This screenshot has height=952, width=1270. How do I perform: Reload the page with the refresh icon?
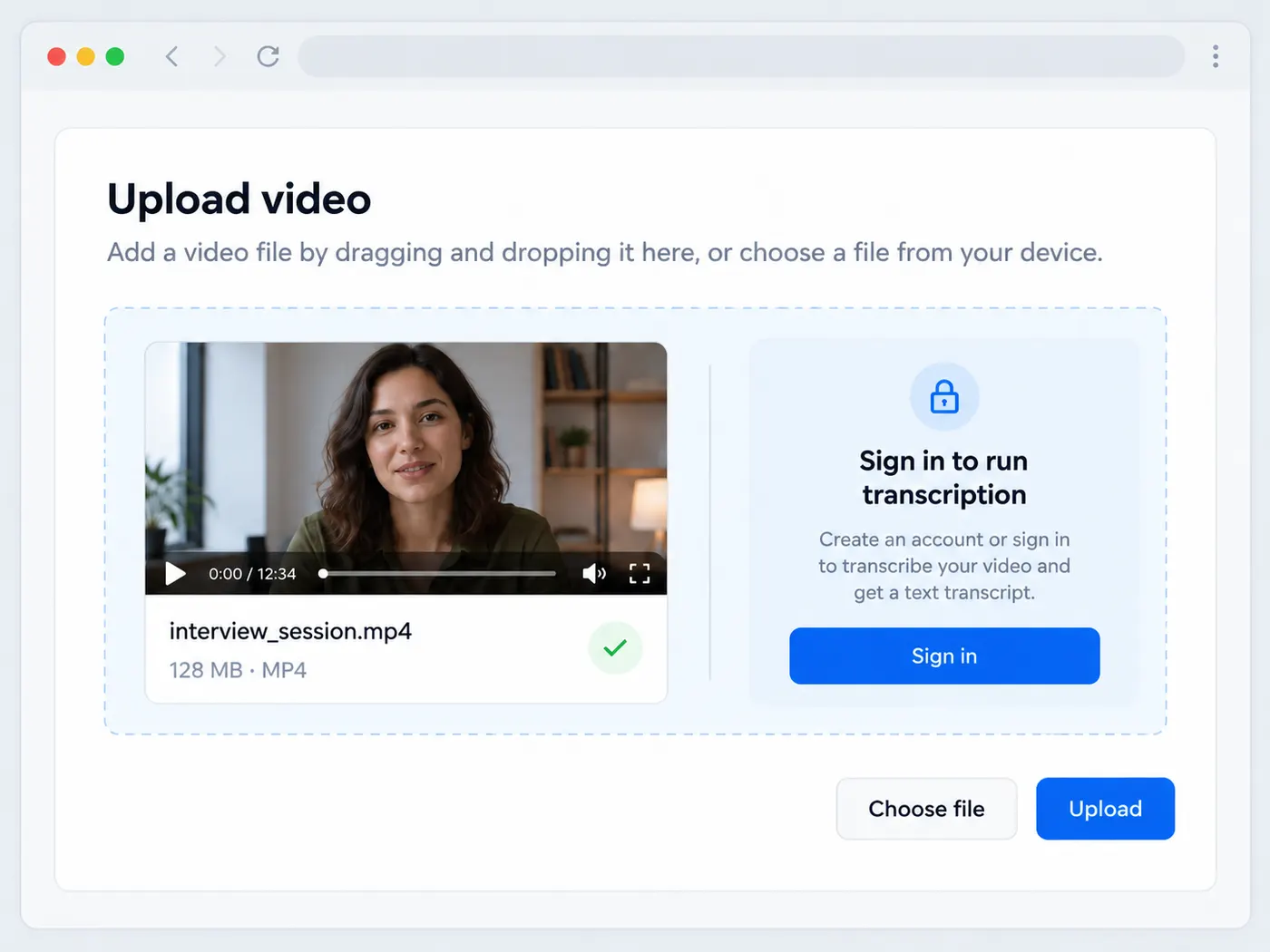[268, 56]
